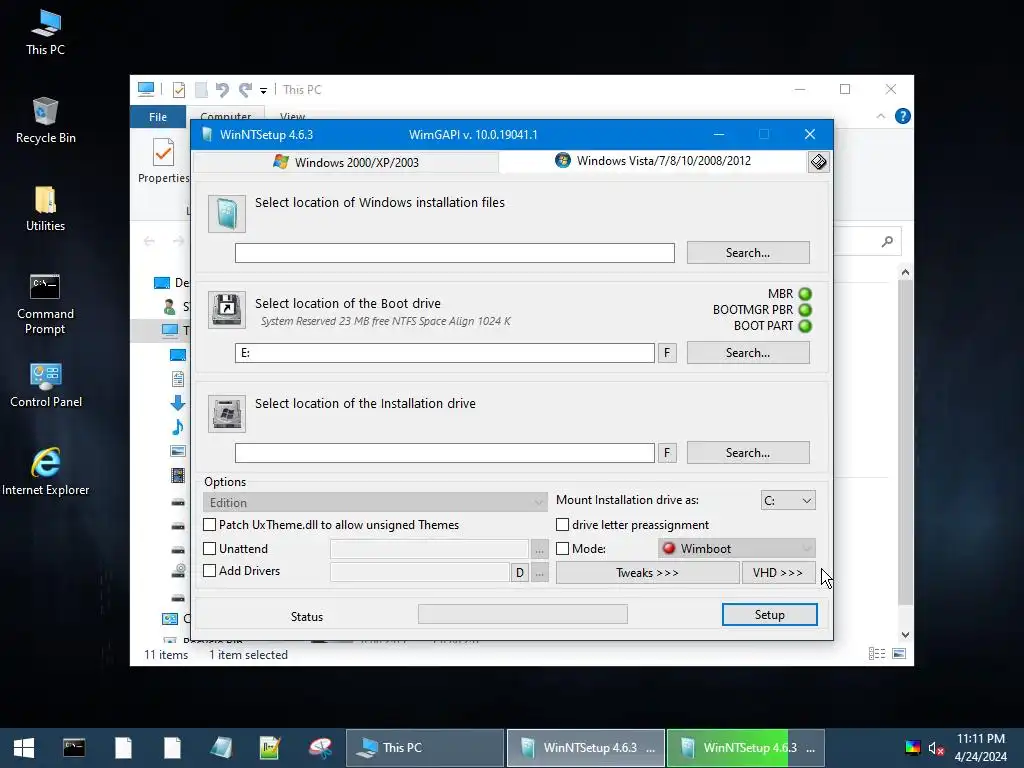Click the search magnifier in This PC window
The image size is (1024, 768).
tap(887, 242)
